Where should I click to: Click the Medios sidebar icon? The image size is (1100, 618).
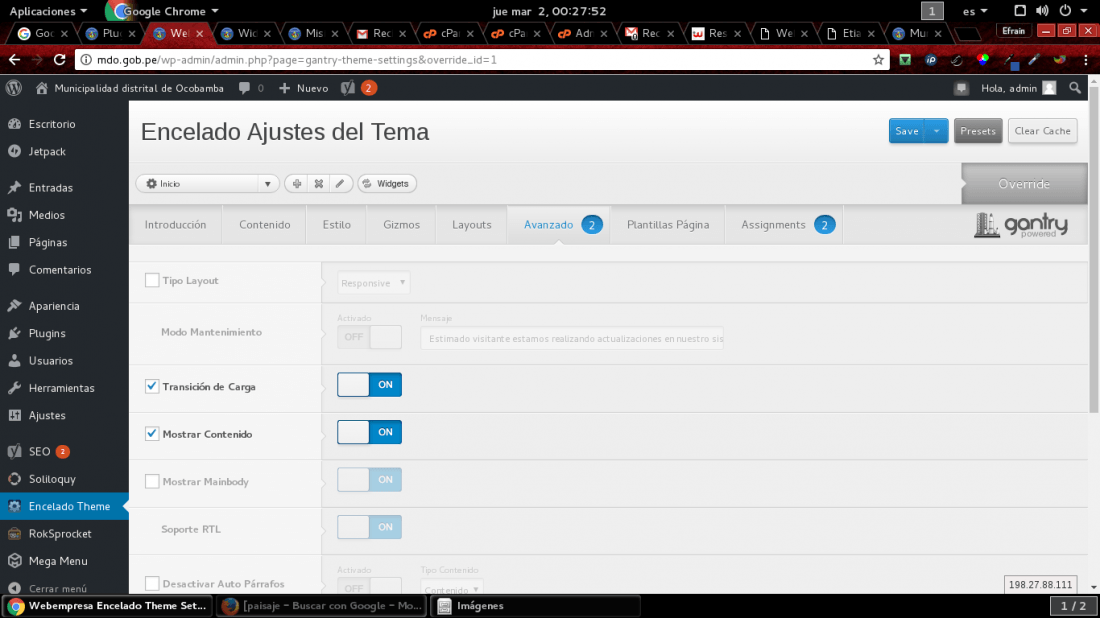pos(14,215)
